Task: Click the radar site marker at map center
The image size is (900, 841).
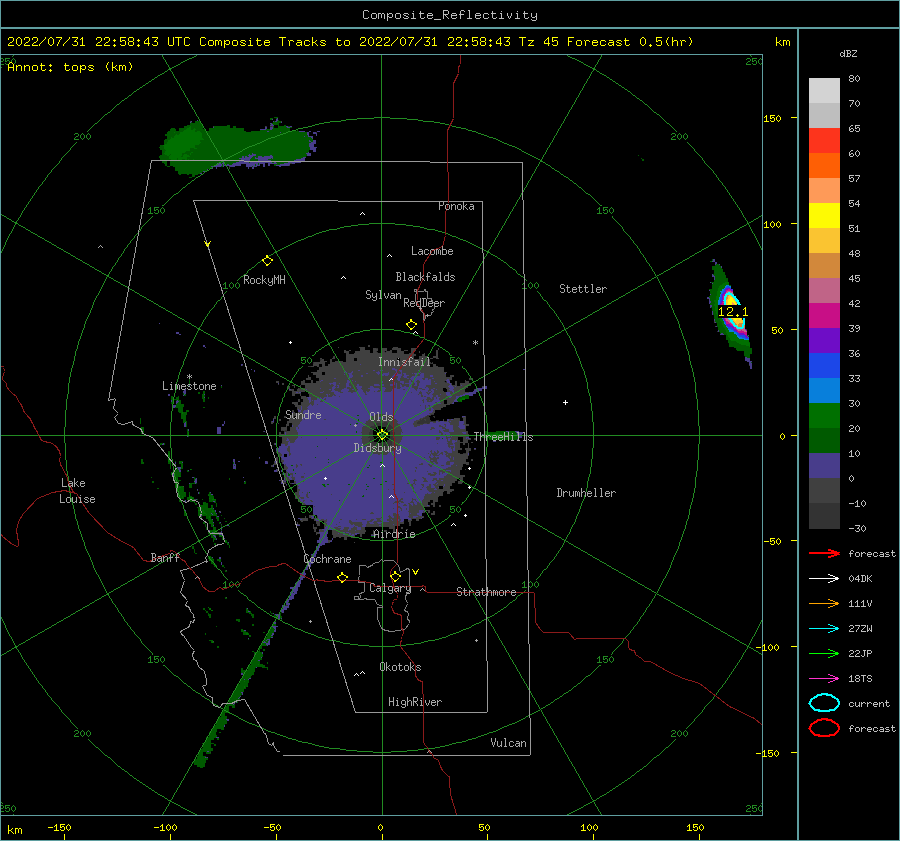Action: 382,435
